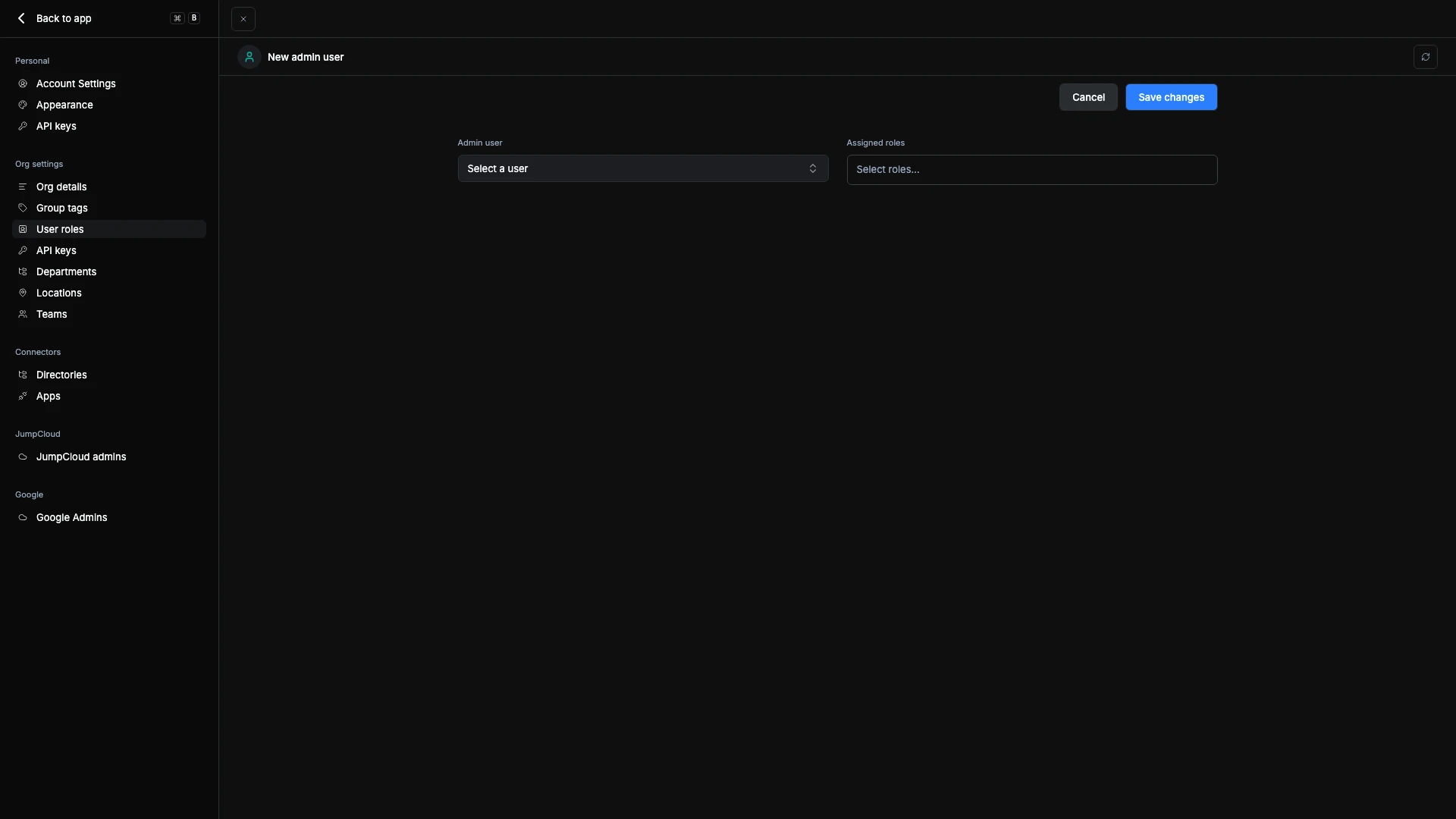
Task: Click the Appearance palette icon
Action: 23,105
